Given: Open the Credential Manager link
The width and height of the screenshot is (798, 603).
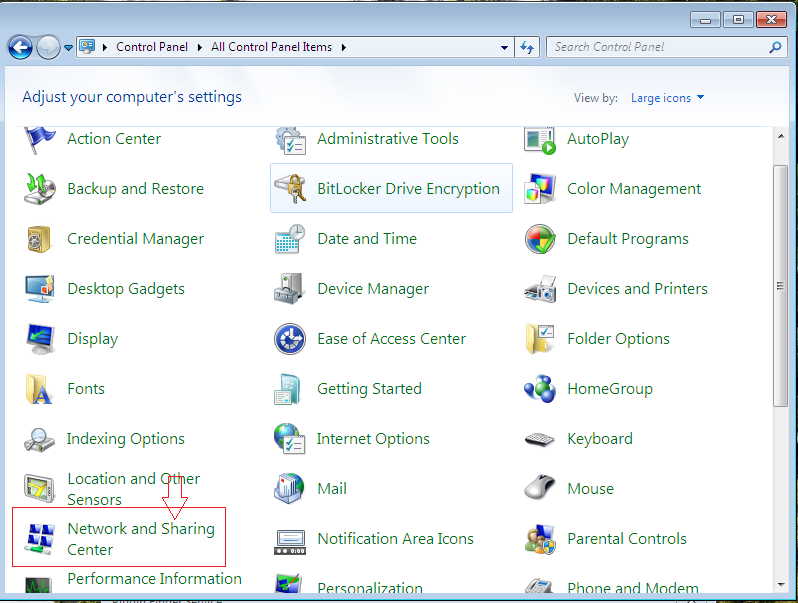Looking at the screenshot, I should pyautogui.click(x=135, y=239).
